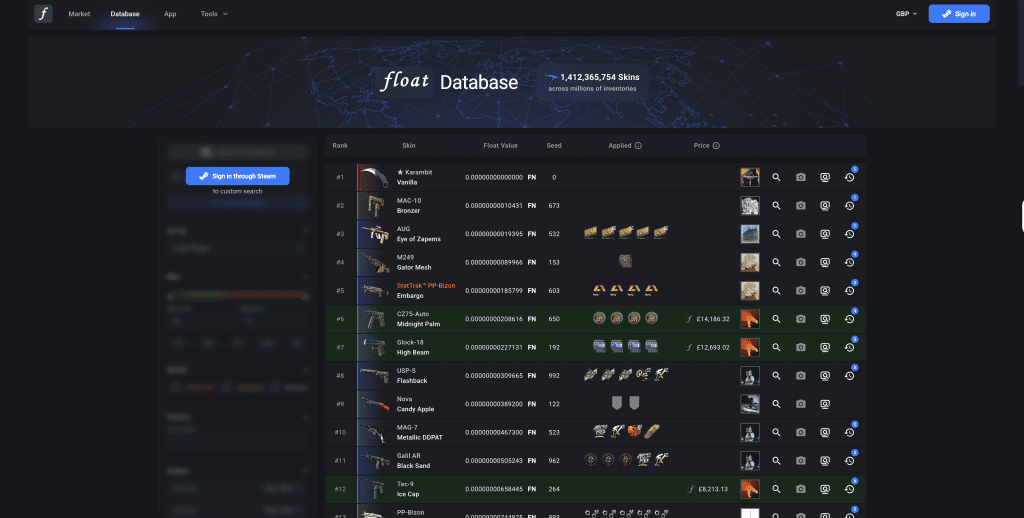Click float value 0.00000000309665
The width and height of the screenshot is (1024, 518).
494,376
